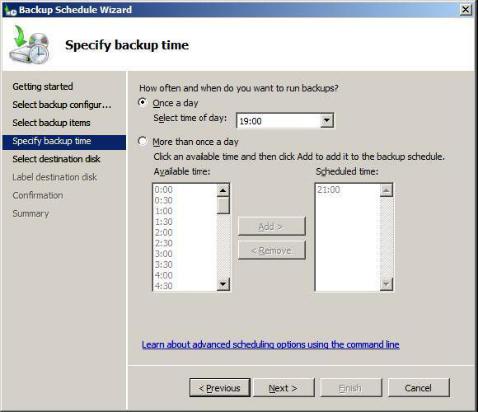Click the Available time scrollbar thumb
The height and width of the screenshot is (412, 478).
[x=223, y=205]
